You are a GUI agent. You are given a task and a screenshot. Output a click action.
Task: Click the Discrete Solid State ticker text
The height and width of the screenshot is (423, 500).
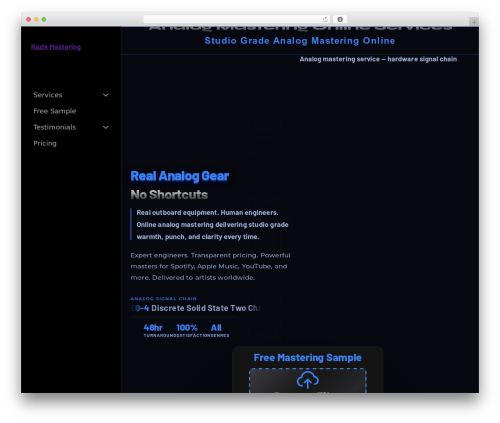[x=195, y=308]
